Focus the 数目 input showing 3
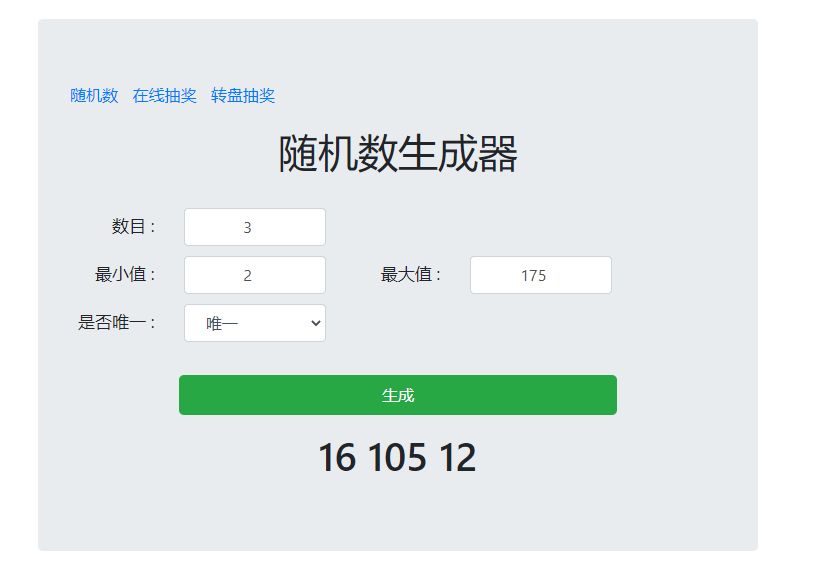Screen dimensions: 814x565 [x=255, y=227]
